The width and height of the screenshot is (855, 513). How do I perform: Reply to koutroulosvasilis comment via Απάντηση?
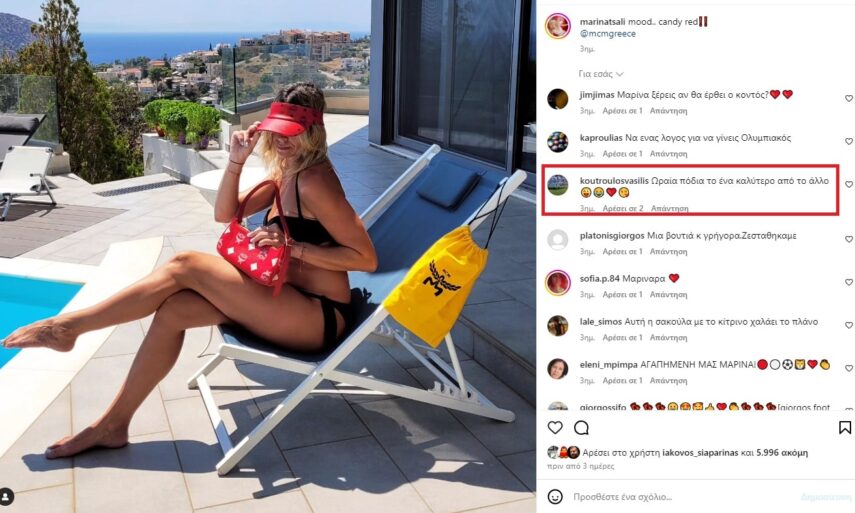[670, 208]
